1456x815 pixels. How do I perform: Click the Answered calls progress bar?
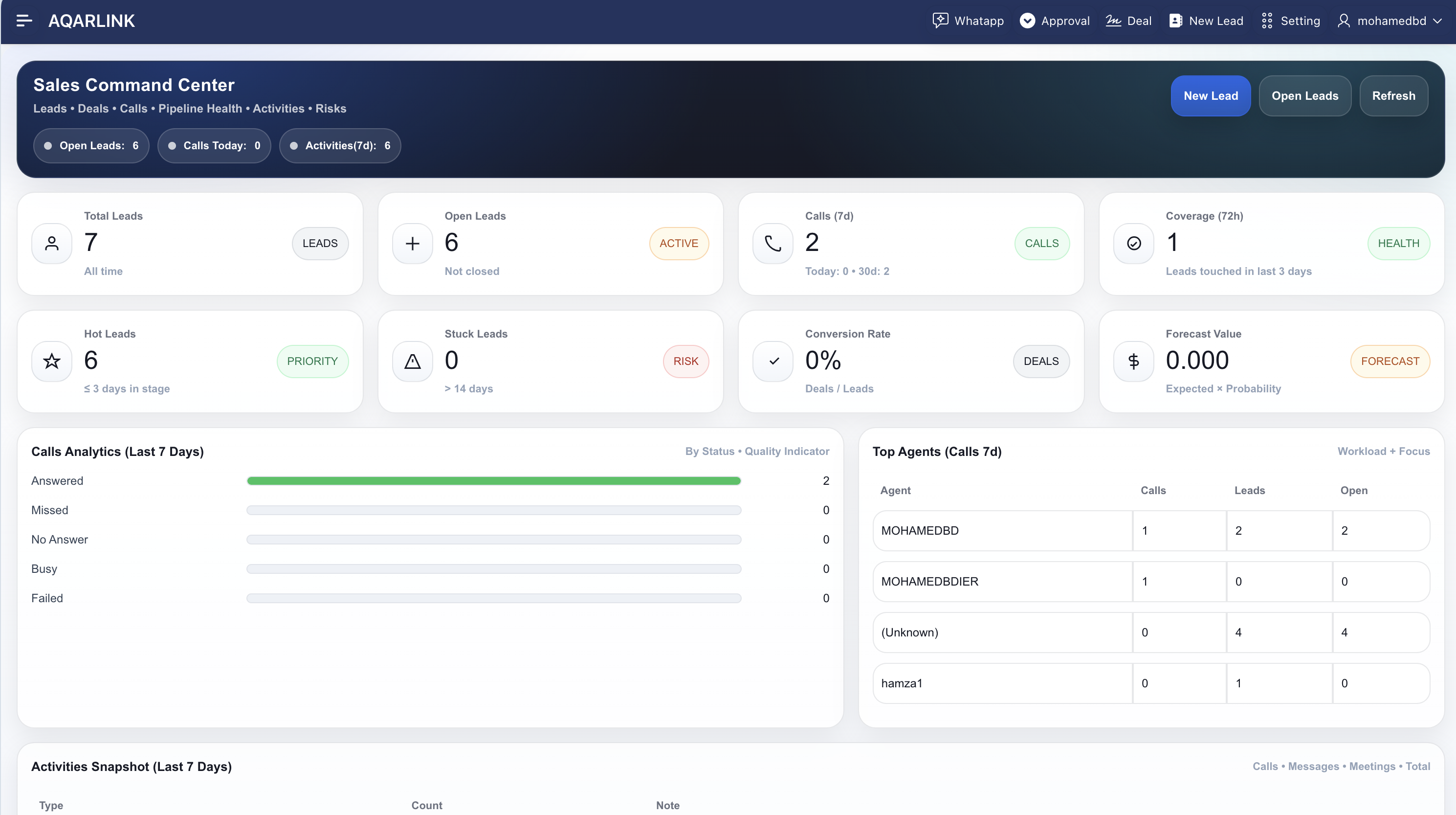pos(493,481)
